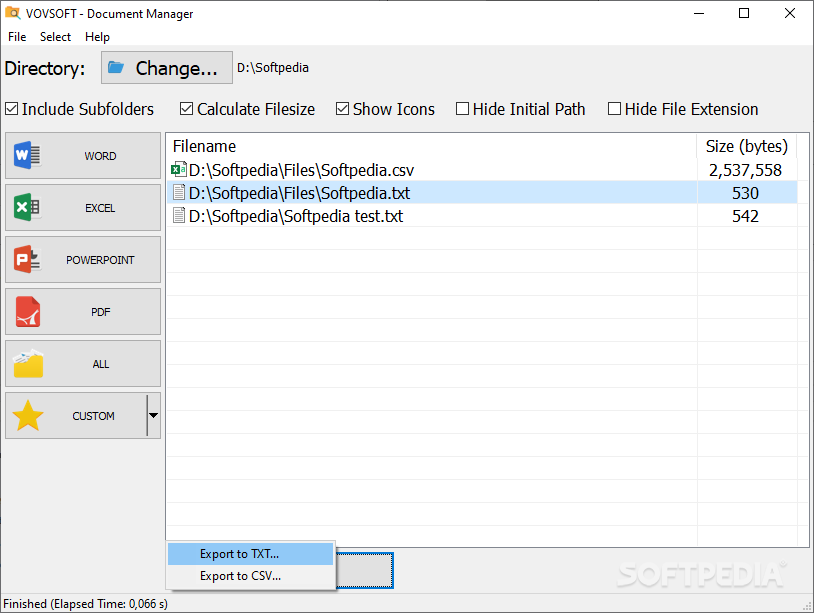814x613 pixels.
Task: Uncheck Calculate Filesize option
Action: [x=186, y=109]
